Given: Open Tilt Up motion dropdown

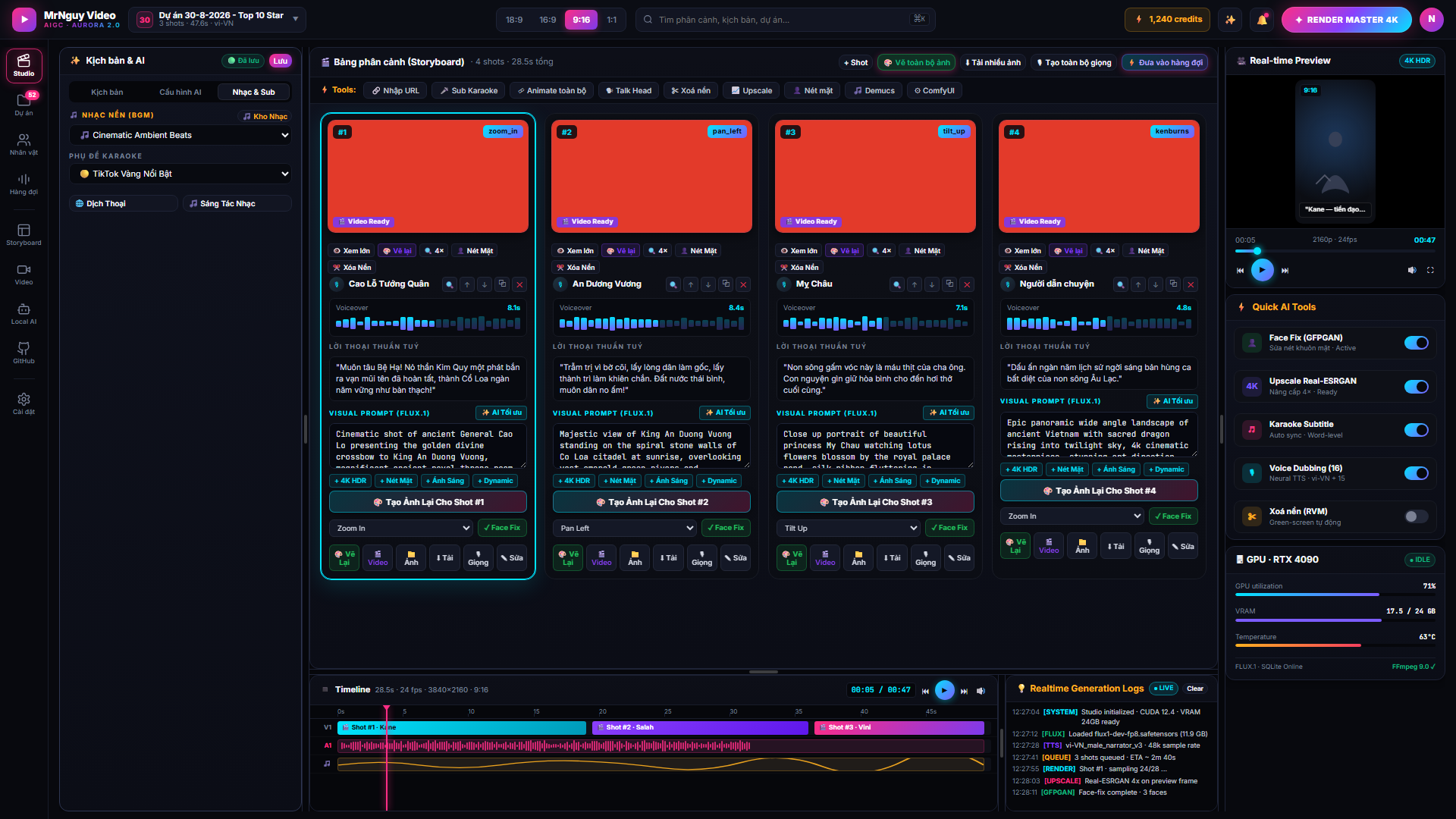Looking at the screenshot, I should point(849,528).
